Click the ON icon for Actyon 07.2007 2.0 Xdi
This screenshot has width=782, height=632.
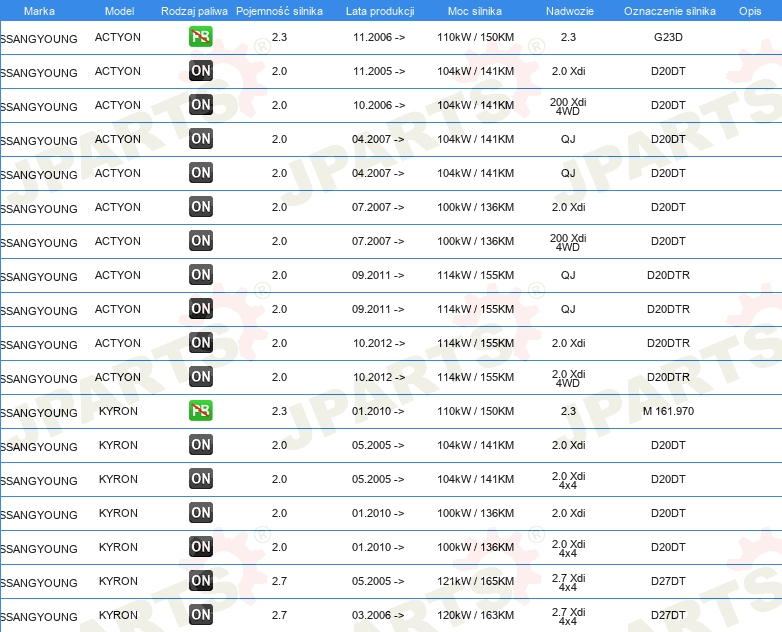point(200,207)
